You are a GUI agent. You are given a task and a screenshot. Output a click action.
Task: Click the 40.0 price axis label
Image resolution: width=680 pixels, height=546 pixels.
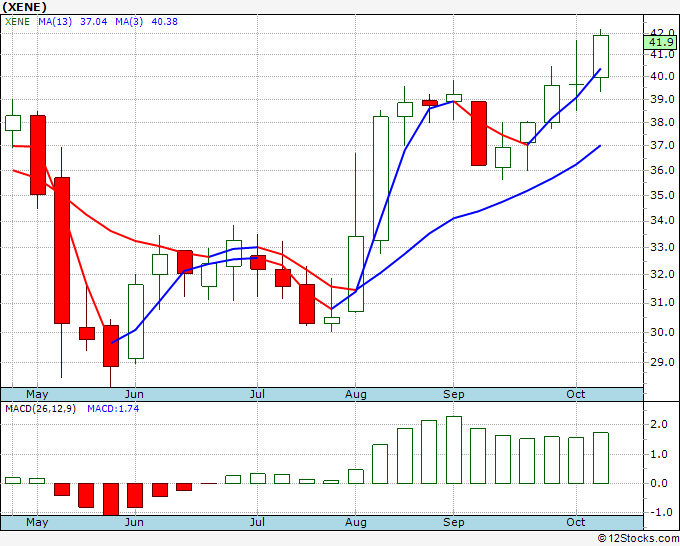[663, 76]
